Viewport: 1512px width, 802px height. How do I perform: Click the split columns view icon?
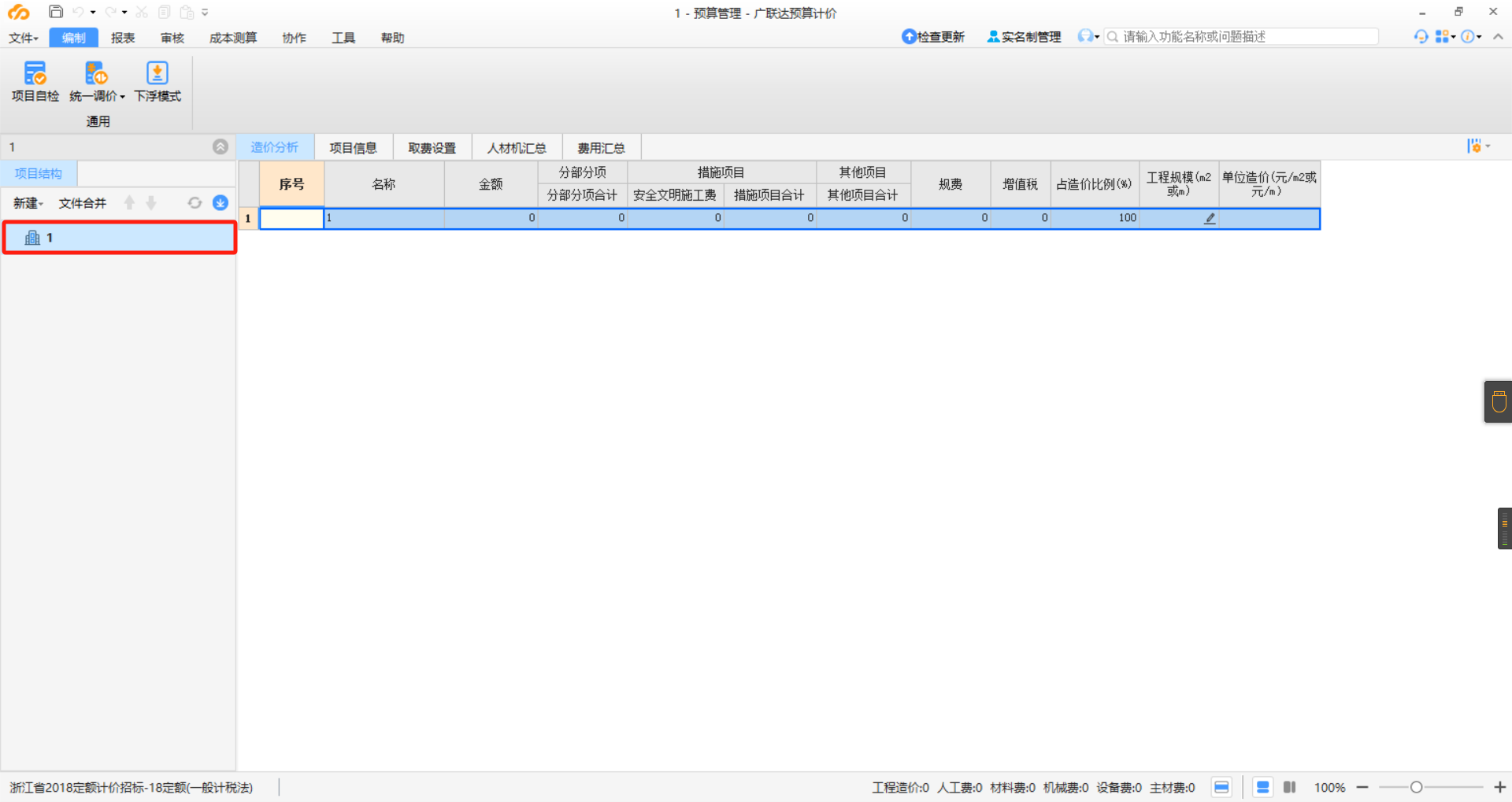(x=1290, y=787)
